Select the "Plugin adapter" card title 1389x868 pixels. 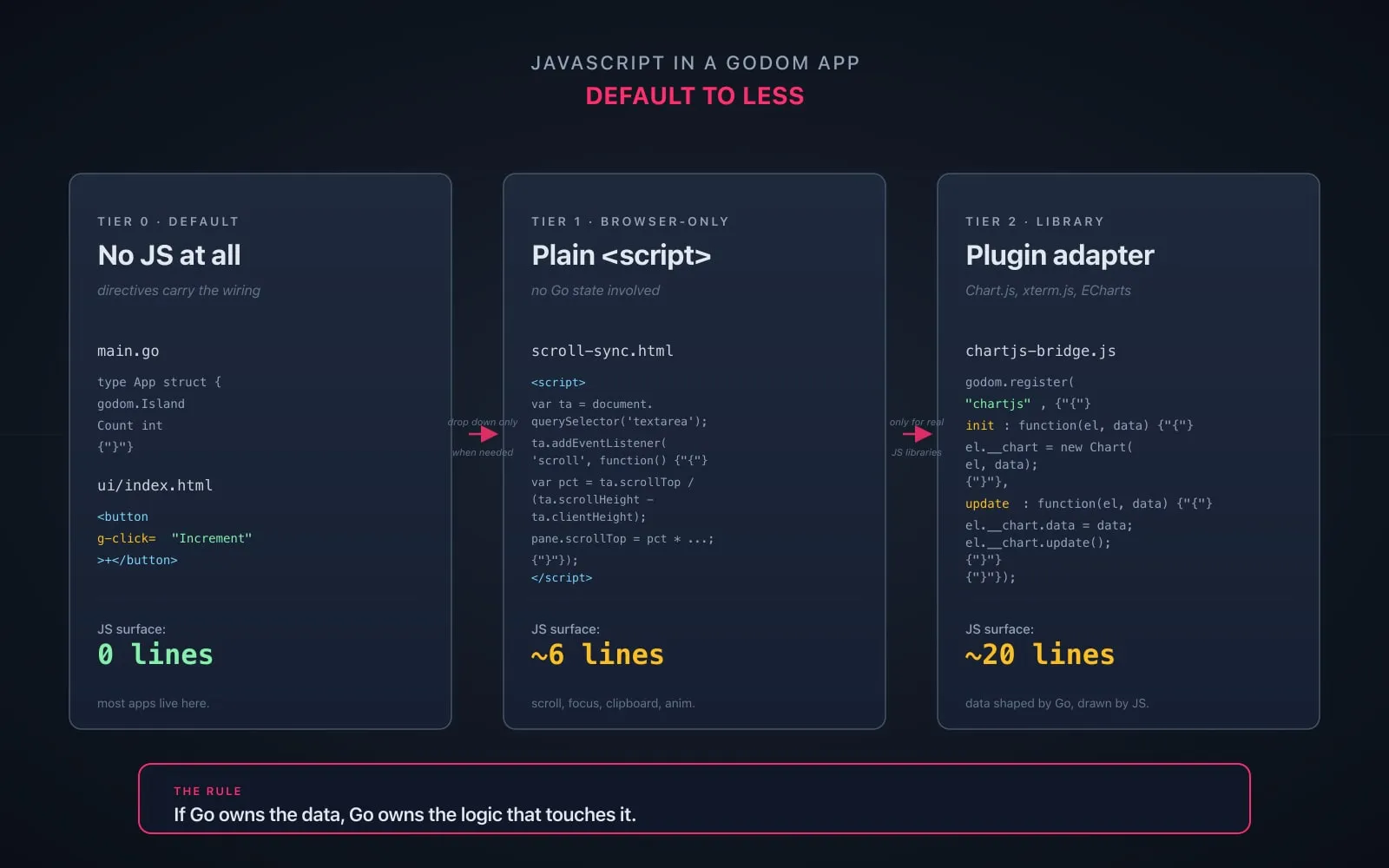[1060, 255]
